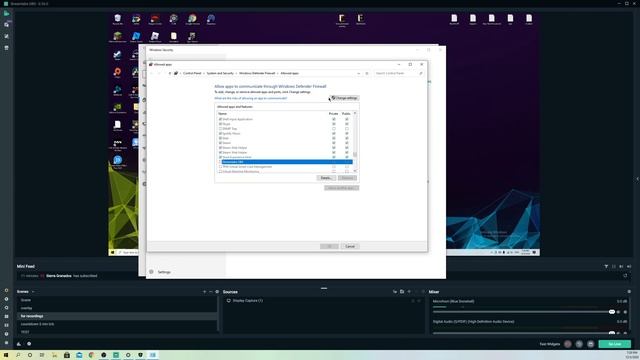The height and width of the screenshot is (360, 640).
Task: Remove selected scene with the minus icon
Action: click(211, 291)
